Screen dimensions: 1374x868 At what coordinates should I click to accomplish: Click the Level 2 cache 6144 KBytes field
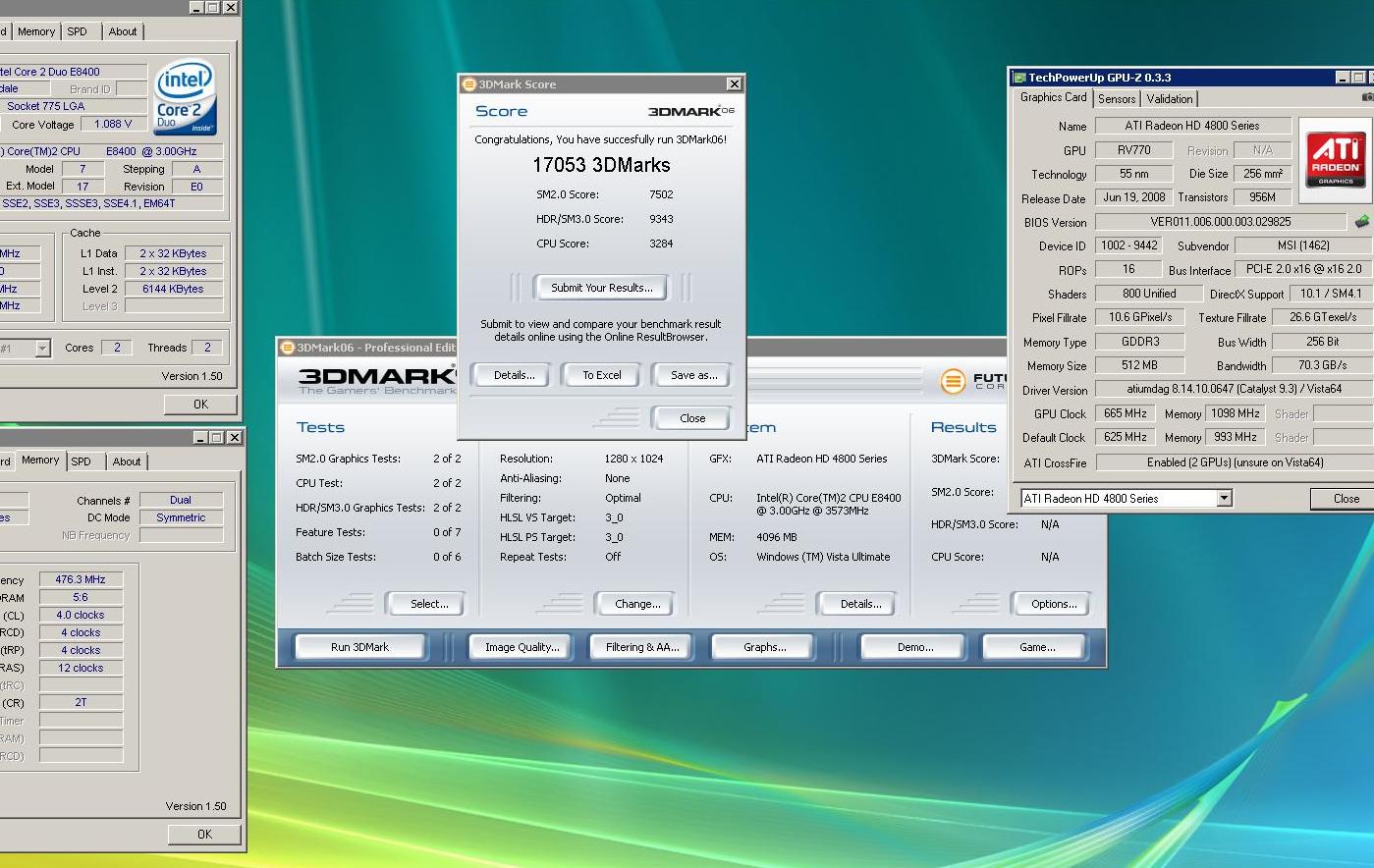coord(173,289)
